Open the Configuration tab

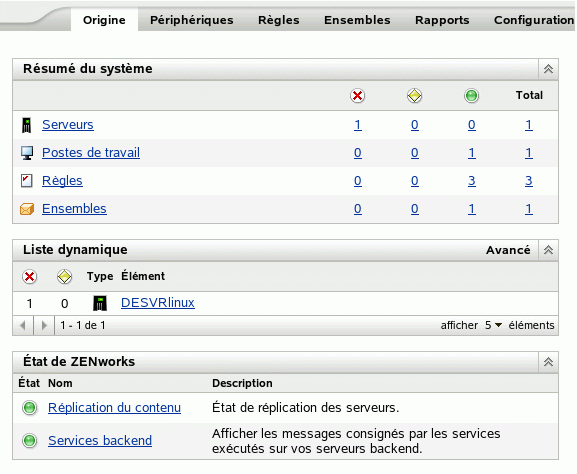[x=534, y=20]
